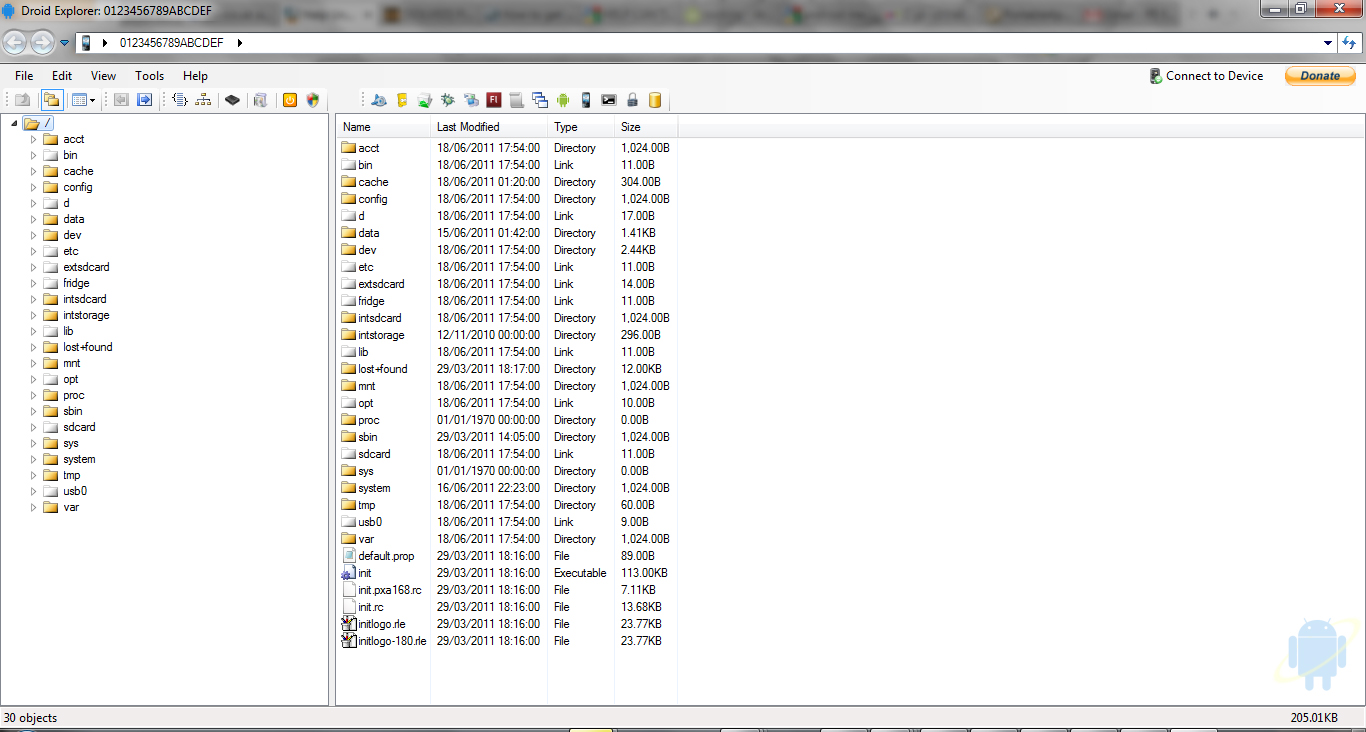Open the View menu
Screen dimensions: 1366x732
click(103, 76)
